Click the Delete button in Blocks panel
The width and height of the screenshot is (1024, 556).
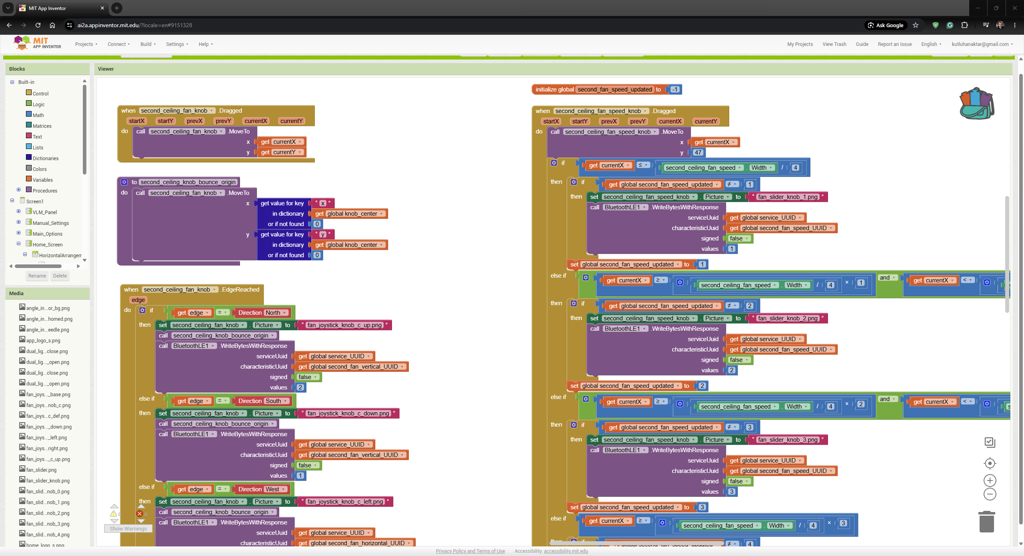[59, 276]
